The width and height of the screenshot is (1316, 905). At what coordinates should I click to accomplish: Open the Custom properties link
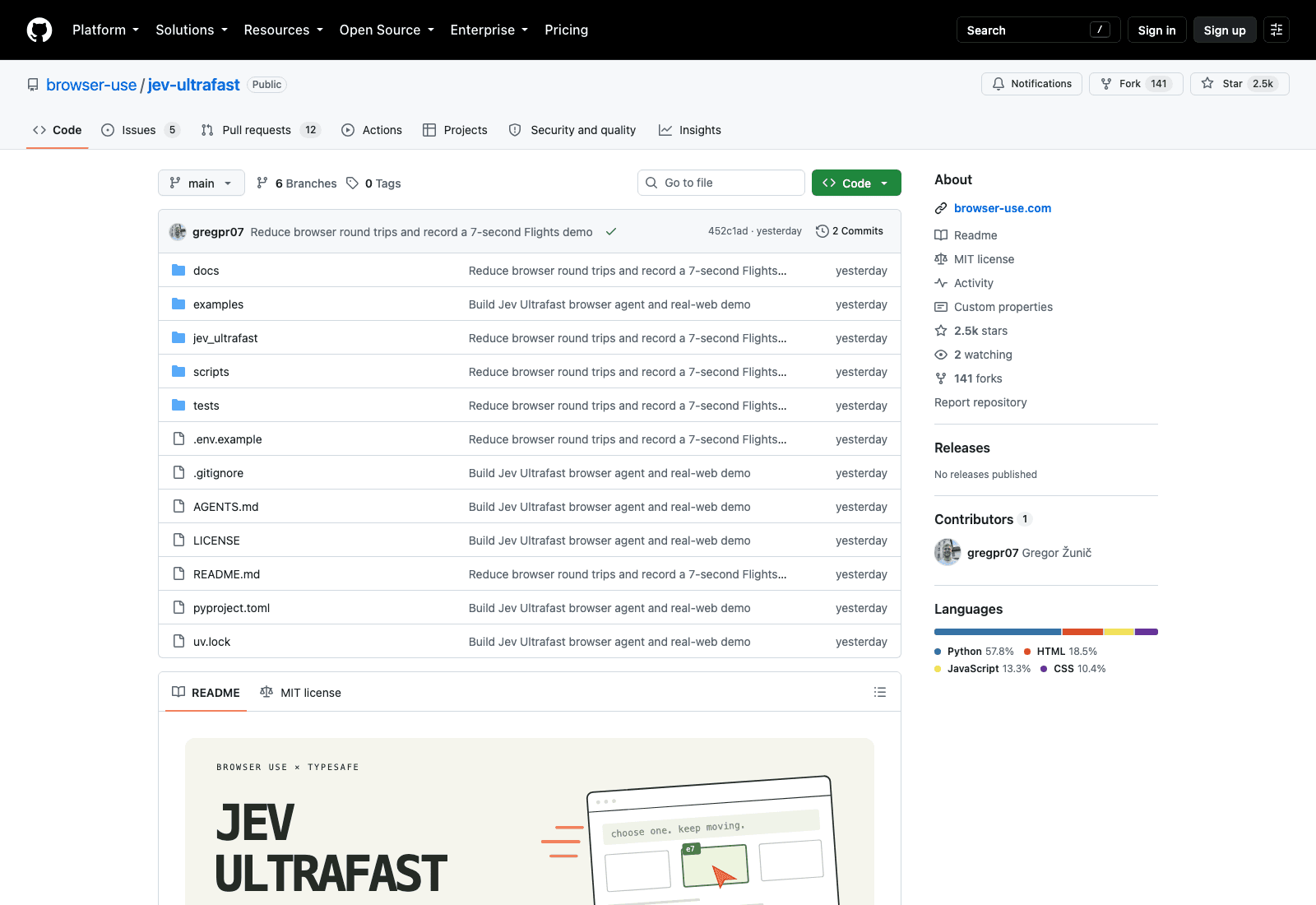tap(1003, 307)
